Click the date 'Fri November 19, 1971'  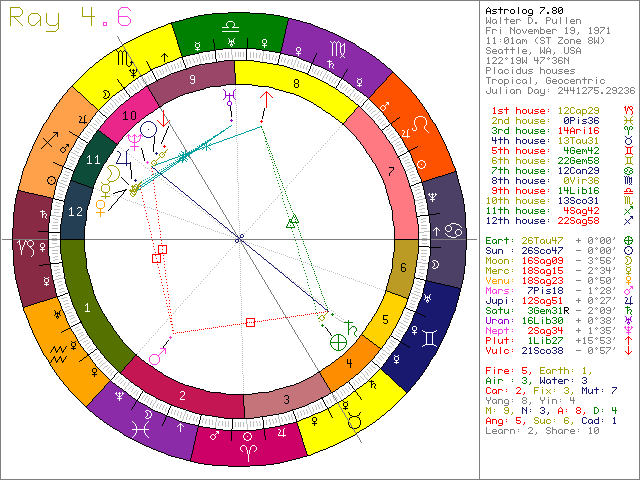tap(548, 31)
